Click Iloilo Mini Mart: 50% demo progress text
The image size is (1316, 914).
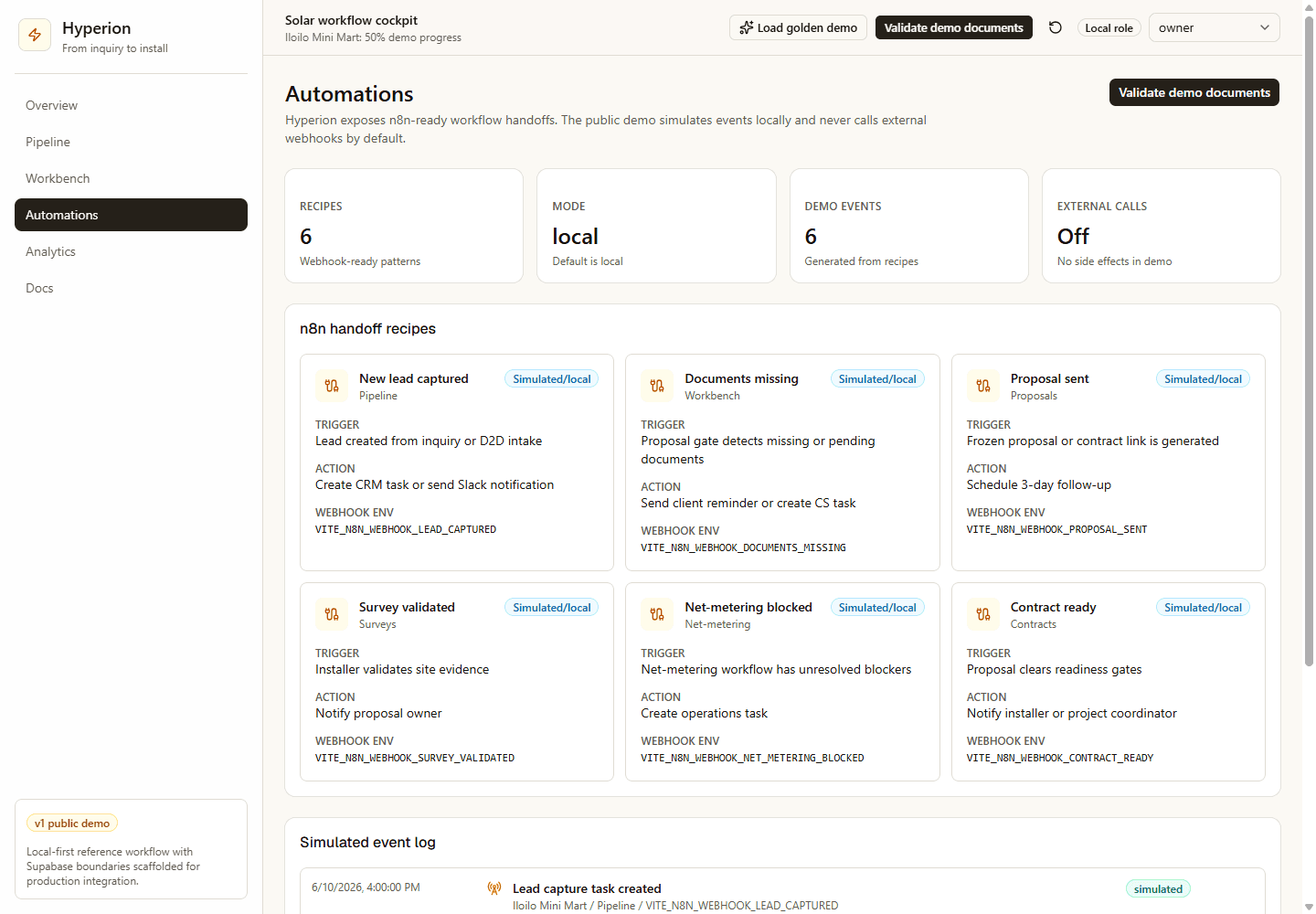pos(373,37)
